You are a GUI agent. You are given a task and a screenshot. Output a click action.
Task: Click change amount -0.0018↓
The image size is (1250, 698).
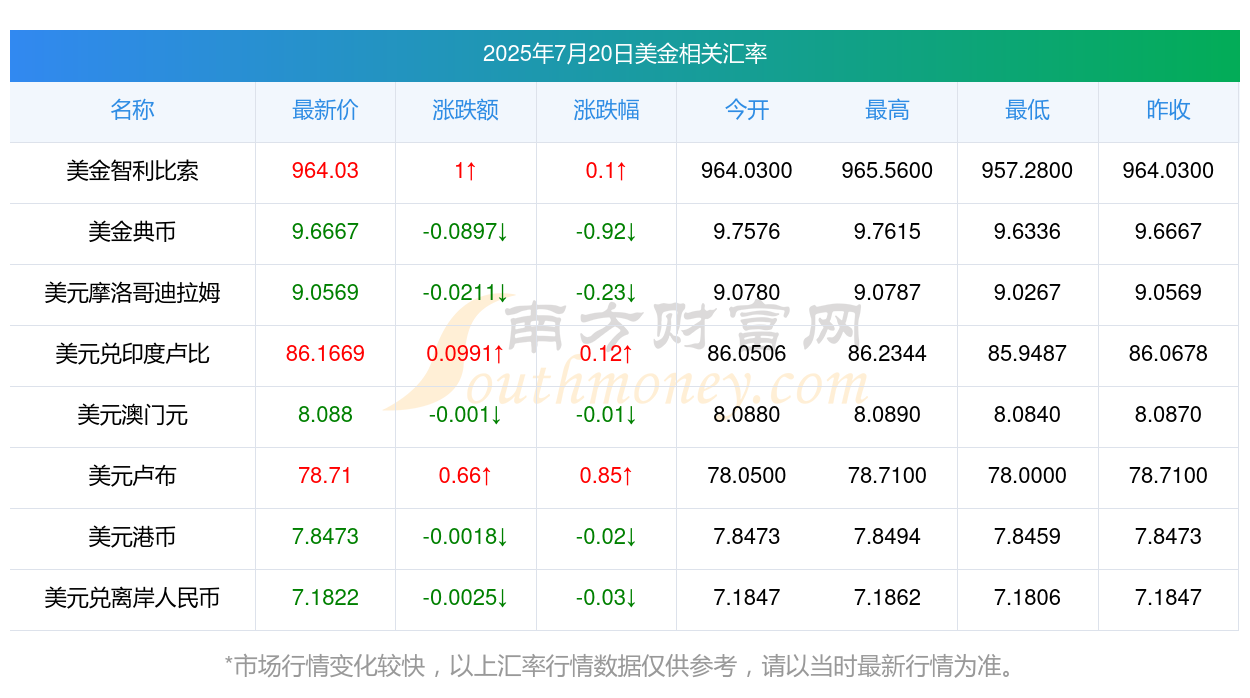[466, 537]
